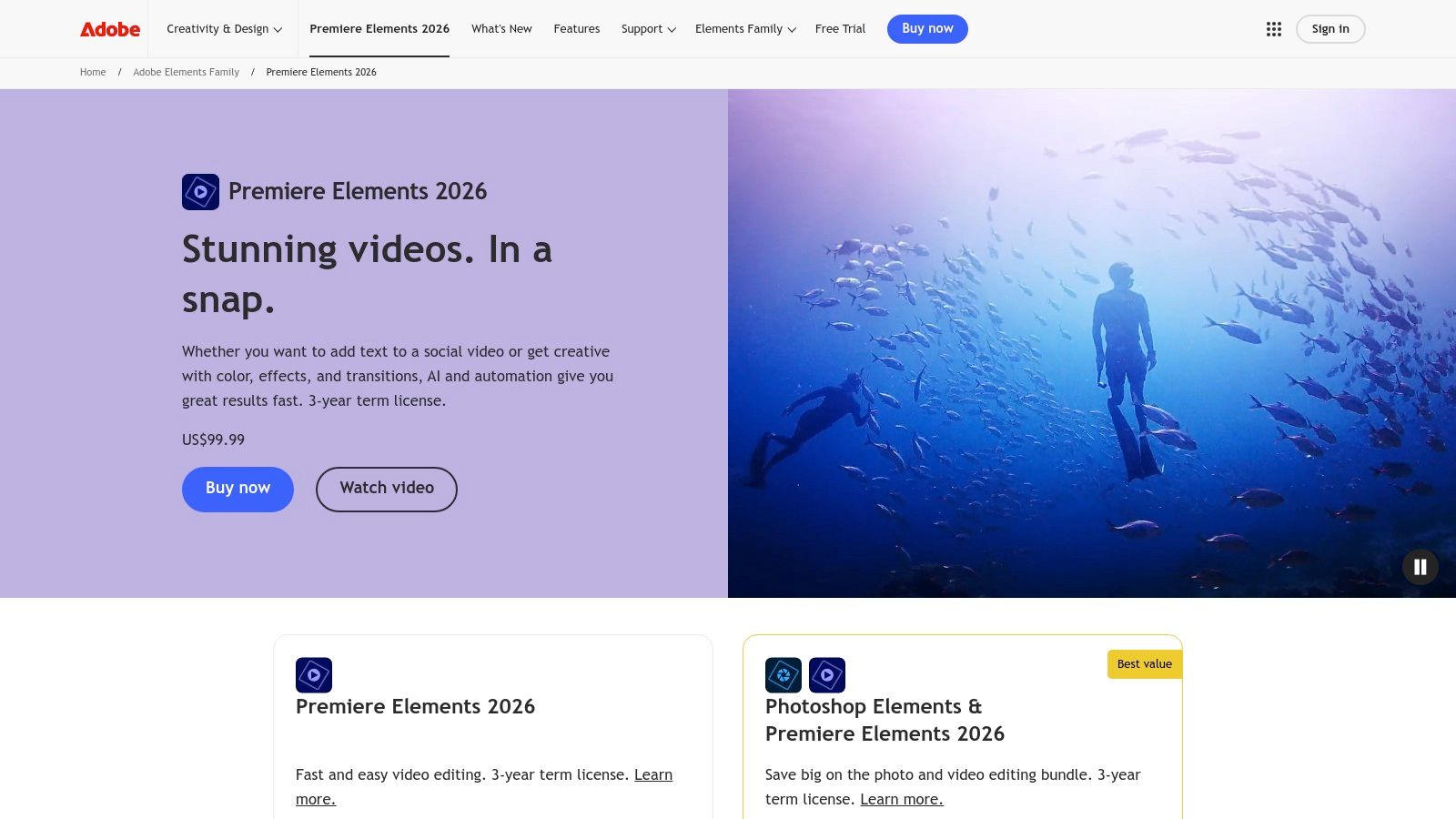Pause the underwater hero video

point(1420,567)
